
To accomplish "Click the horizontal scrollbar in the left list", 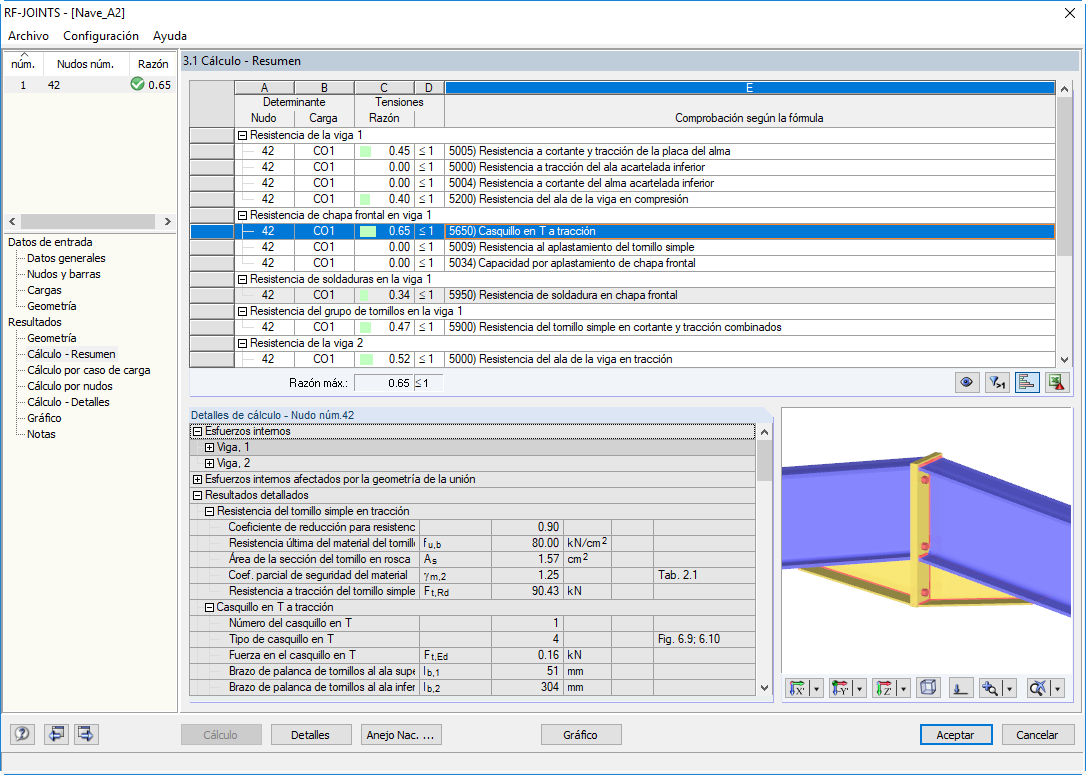I will (89, 222).
